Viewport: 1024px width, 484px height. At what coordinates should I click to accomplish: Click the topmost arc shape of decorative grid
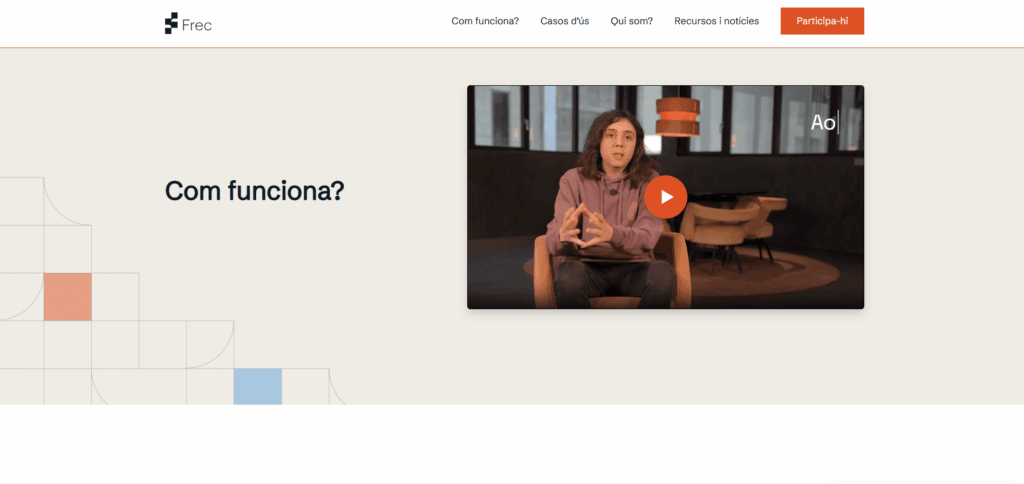click(67, 201)
